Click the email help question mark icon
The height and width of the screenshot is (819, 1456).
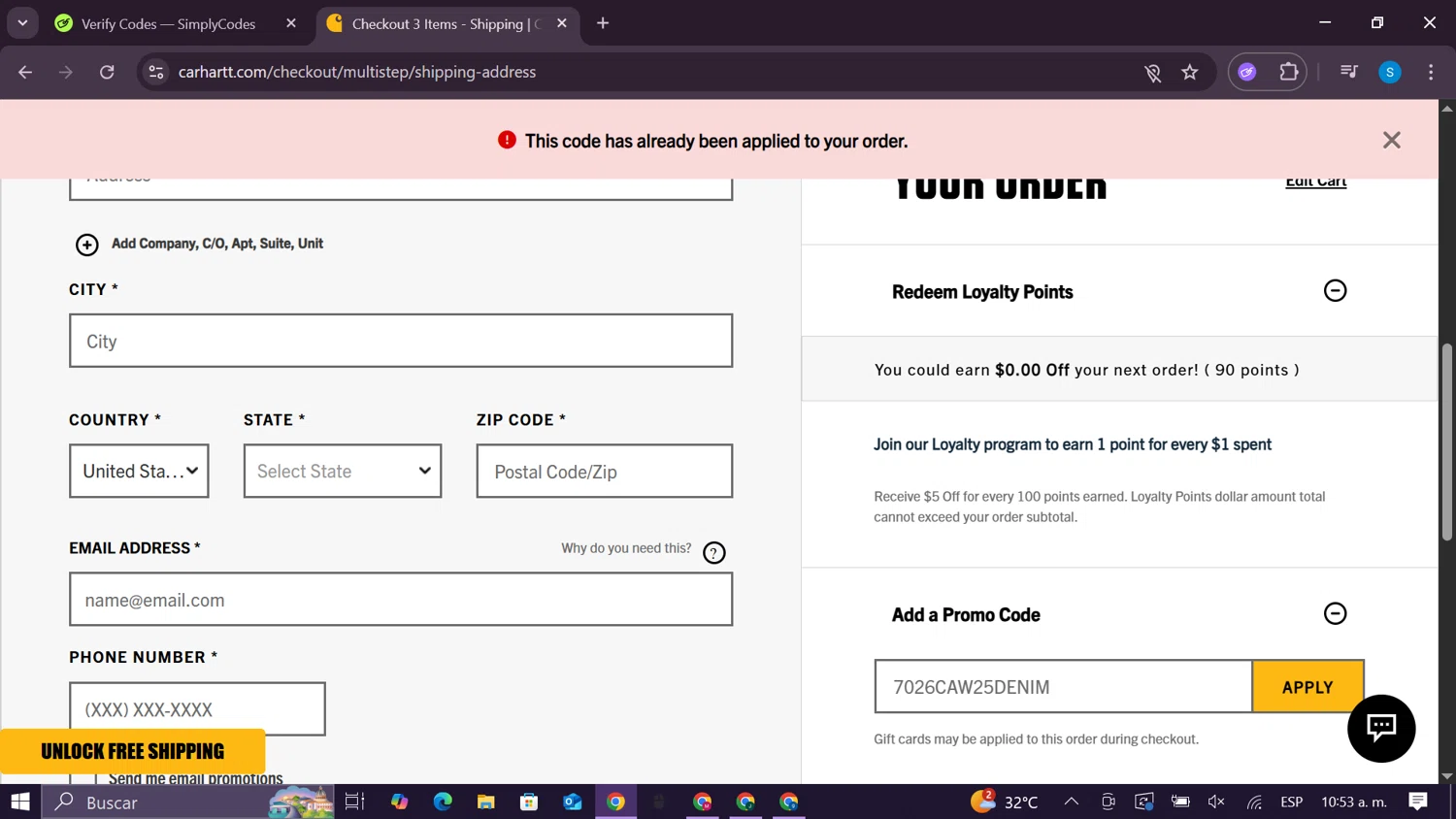[x=714, y=553]
